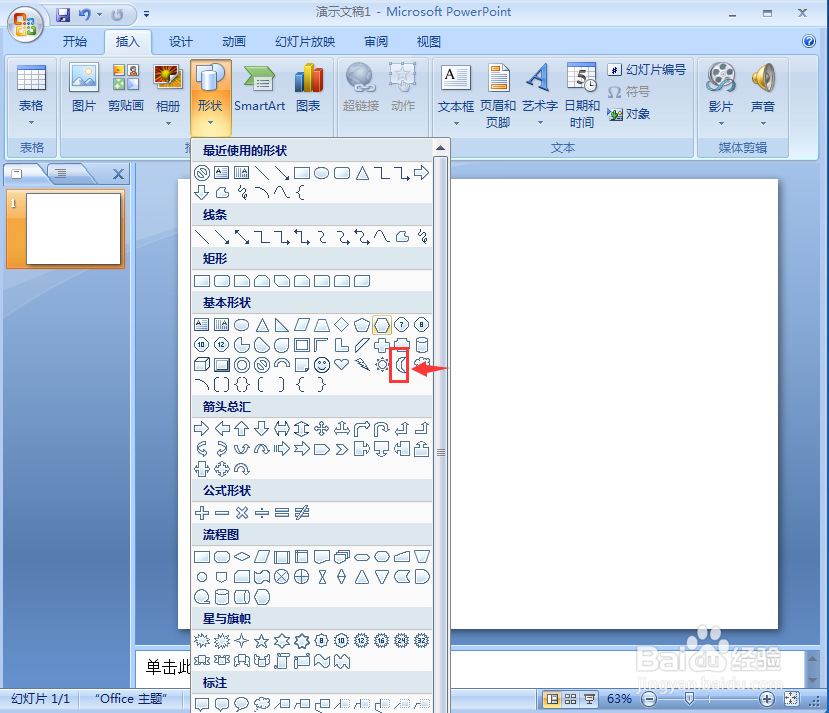Start slide show from status bar
Image resolution: width=829 pixels, height=713 pixels.
pos(589,699)
